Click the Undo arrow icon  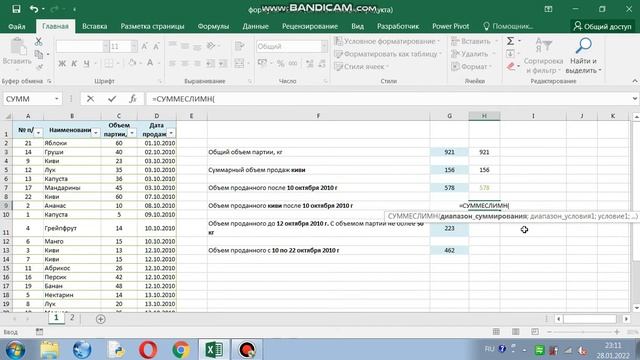point(34,9)
